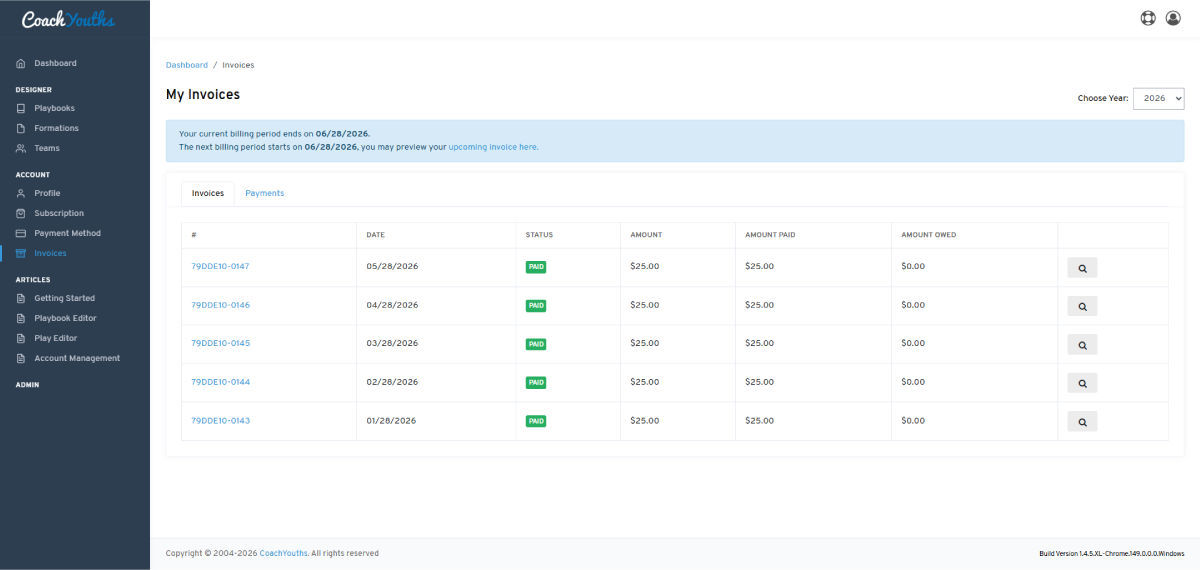View invoice 79DDE10-0143 with magnifier button
The image size is (1200, 570).
tap(1082, 421)
